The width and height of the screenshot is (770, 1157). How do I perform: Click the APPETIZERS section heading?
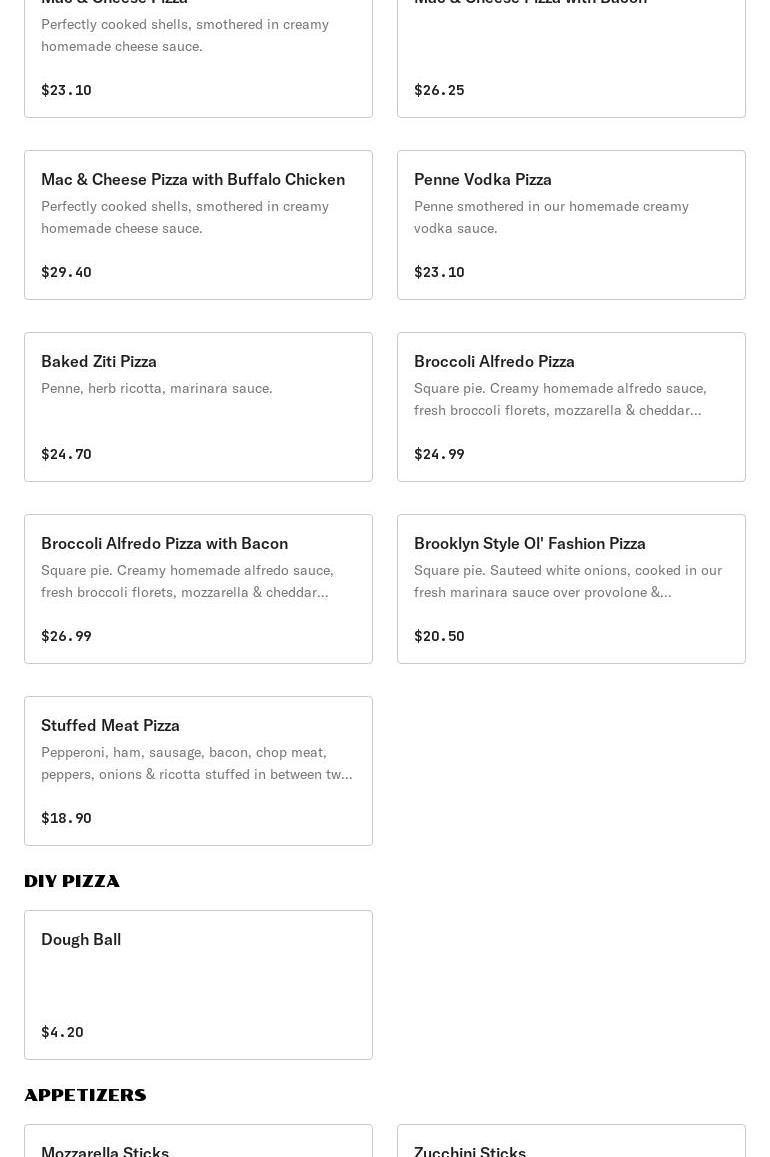pyautogui.click(x=85, y=1095)
